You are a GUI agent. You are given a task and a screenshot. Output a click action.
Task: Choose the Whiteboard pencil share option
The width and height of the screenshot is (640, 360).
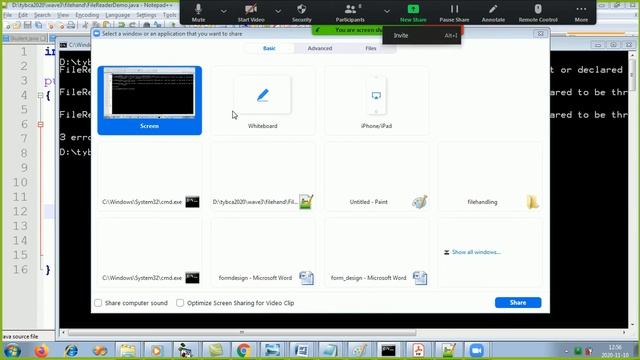262,100
